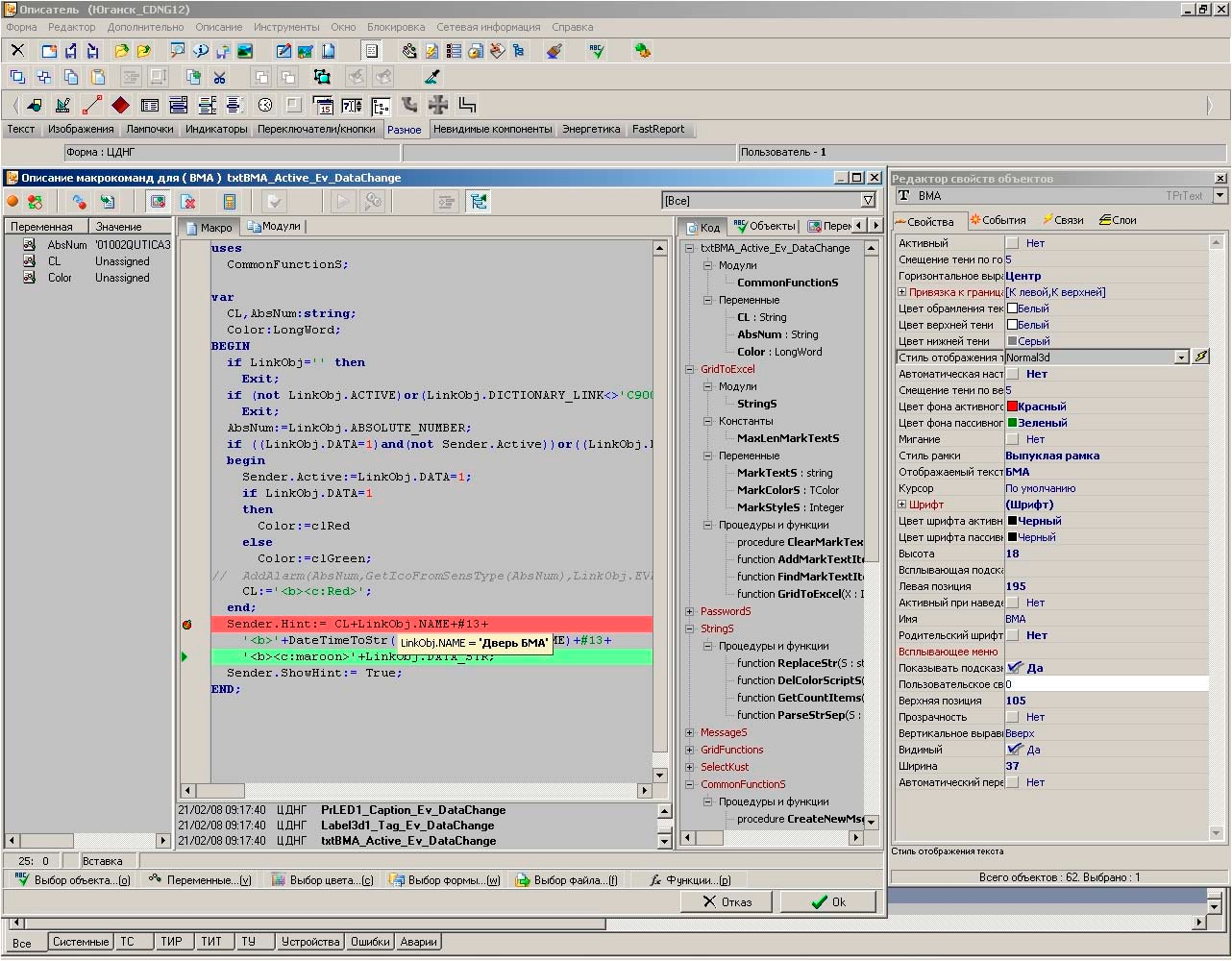This screenshot has height=961, width=1232.
Task: Click the 'Пользовательское св' value field
Action: click(1105, 684)
